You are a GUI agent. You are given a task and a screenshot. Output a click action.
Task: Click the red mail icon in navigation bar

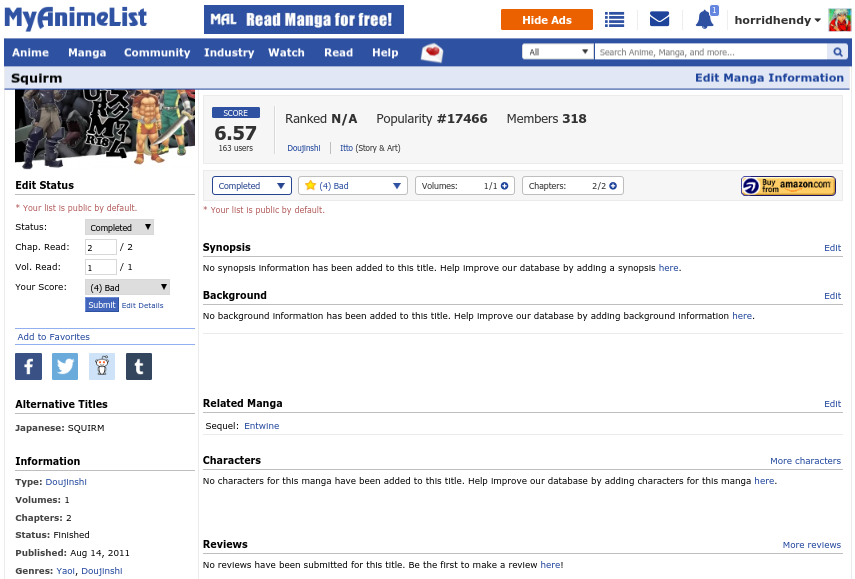pyautogui.click(x=432, y=53)
